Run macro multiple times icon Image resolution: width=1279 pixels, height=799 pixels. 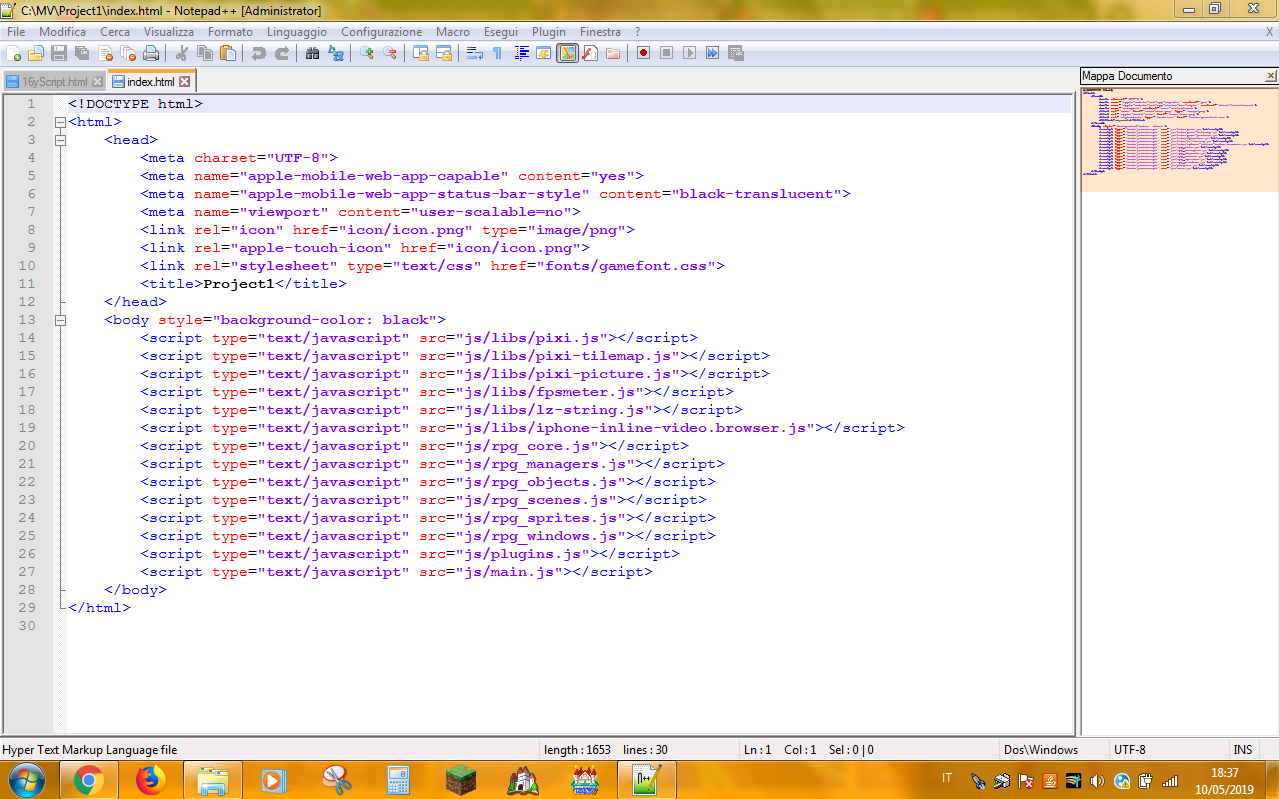(x=712, y=53)
